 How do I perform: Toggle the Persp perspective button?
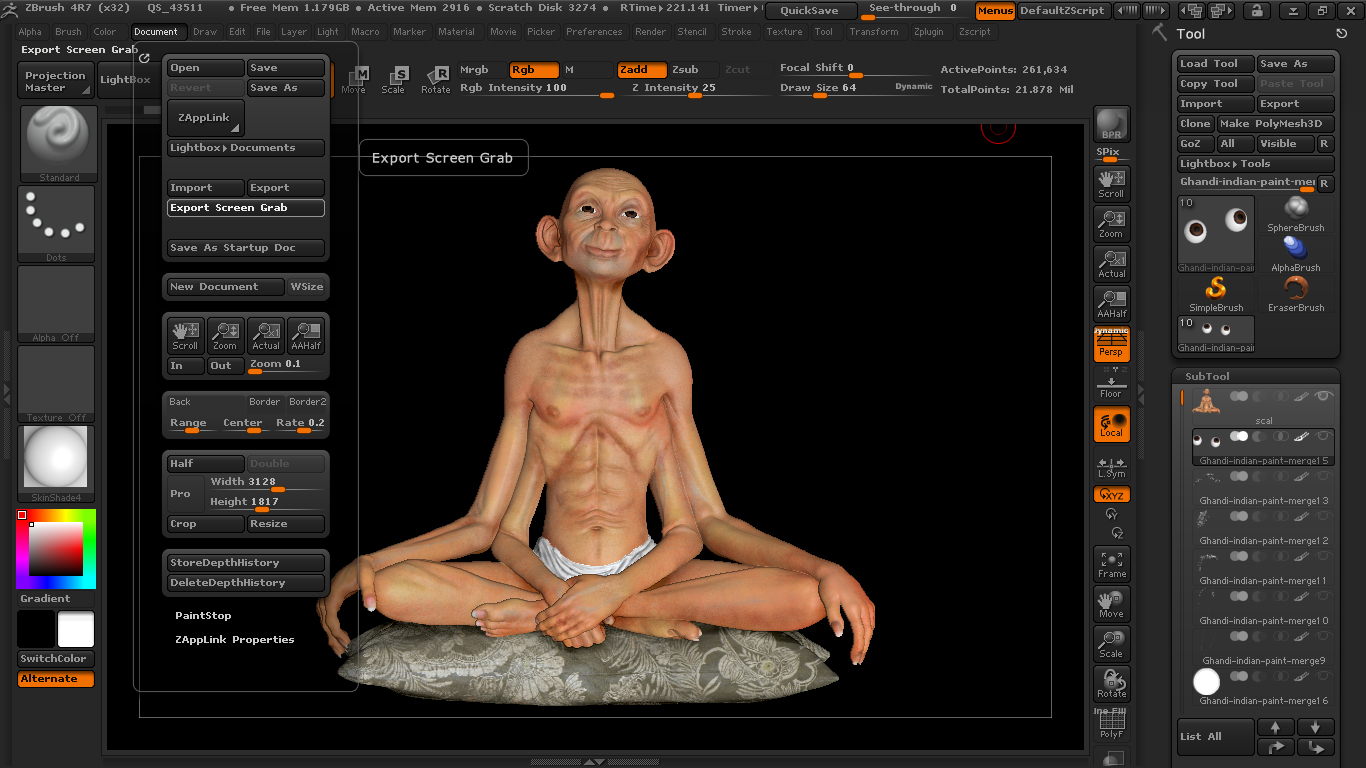(x=1112, y=344)
